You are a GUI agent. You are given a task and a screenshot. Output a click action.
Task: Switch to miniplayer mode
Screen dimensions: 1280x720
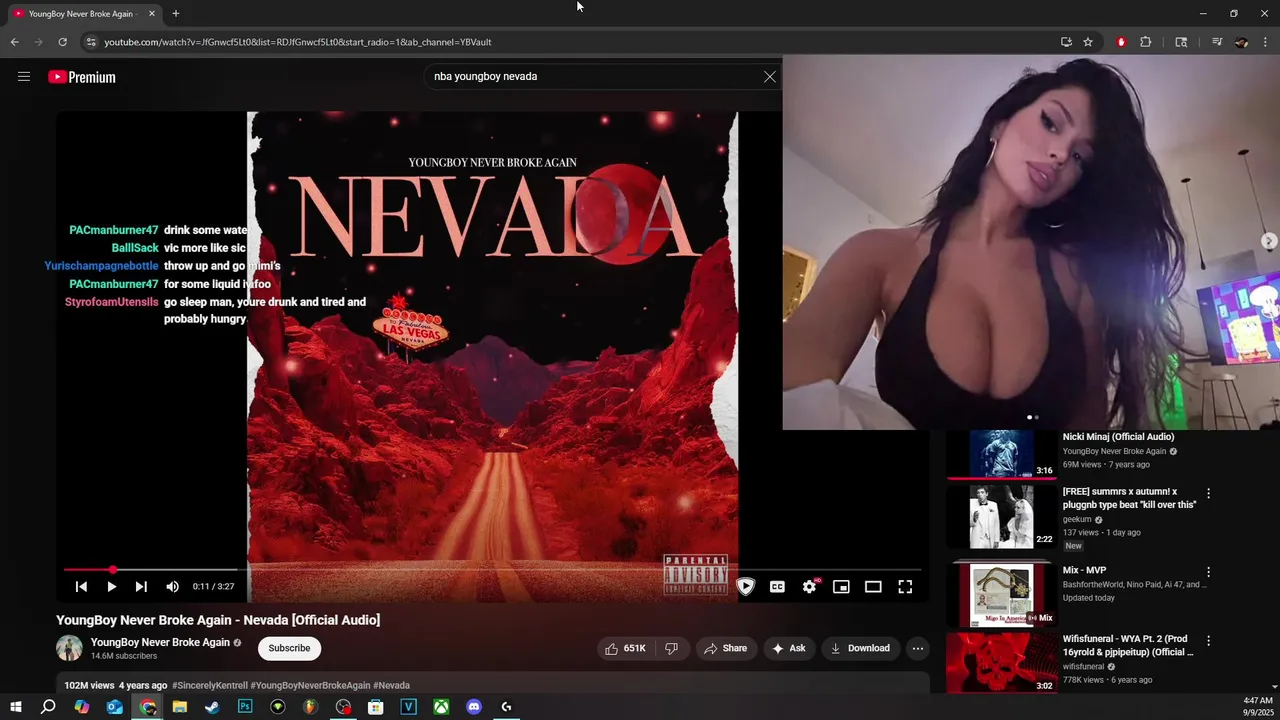(841, 587)
